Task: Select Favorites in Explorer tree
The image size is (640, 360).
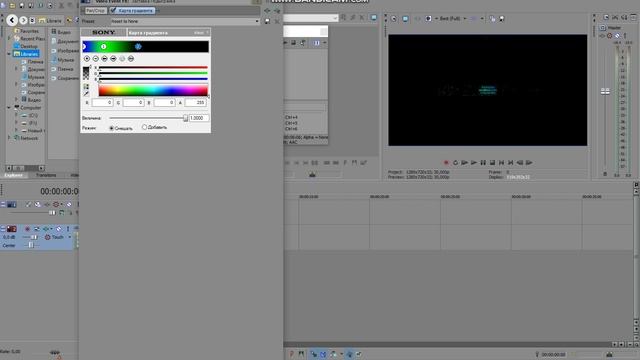Action: click(29, 31)
